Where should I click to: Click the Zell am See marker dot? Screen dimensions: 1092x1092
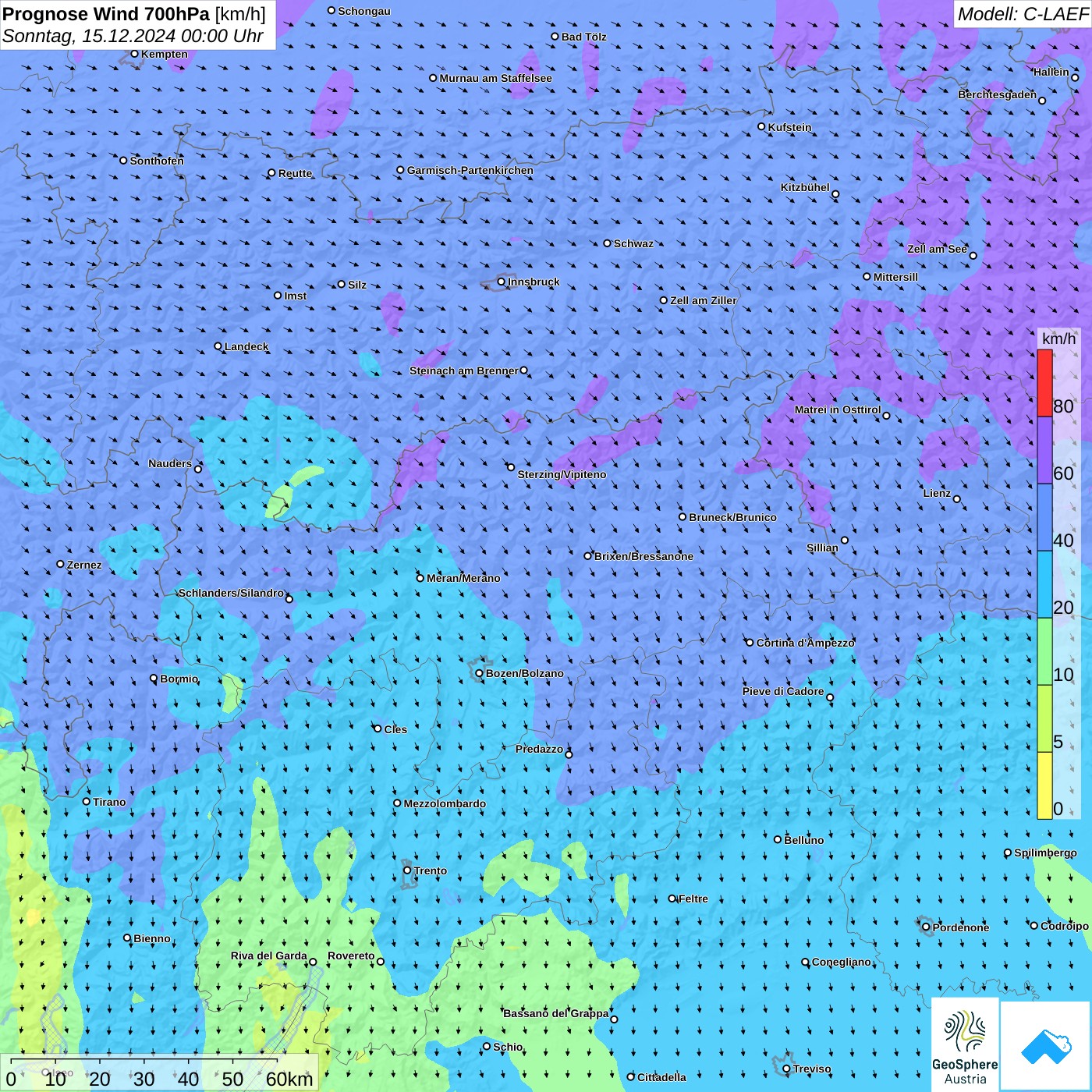click(x=973, y=256)
